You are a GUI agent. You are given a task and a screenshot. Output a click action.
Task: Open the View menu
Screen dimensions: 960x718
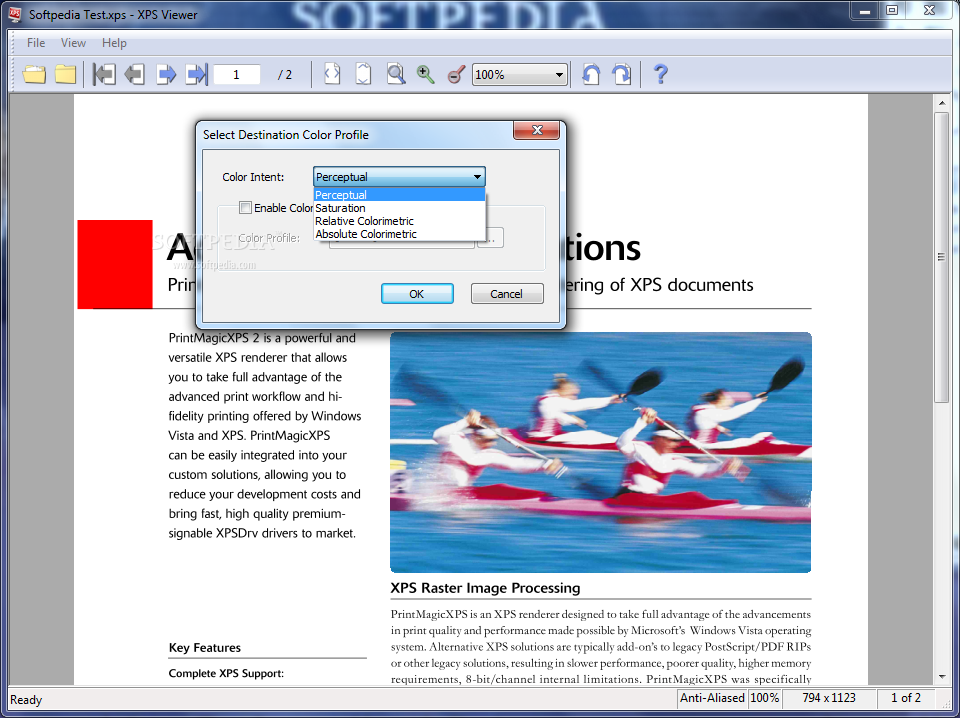(73, 43)
